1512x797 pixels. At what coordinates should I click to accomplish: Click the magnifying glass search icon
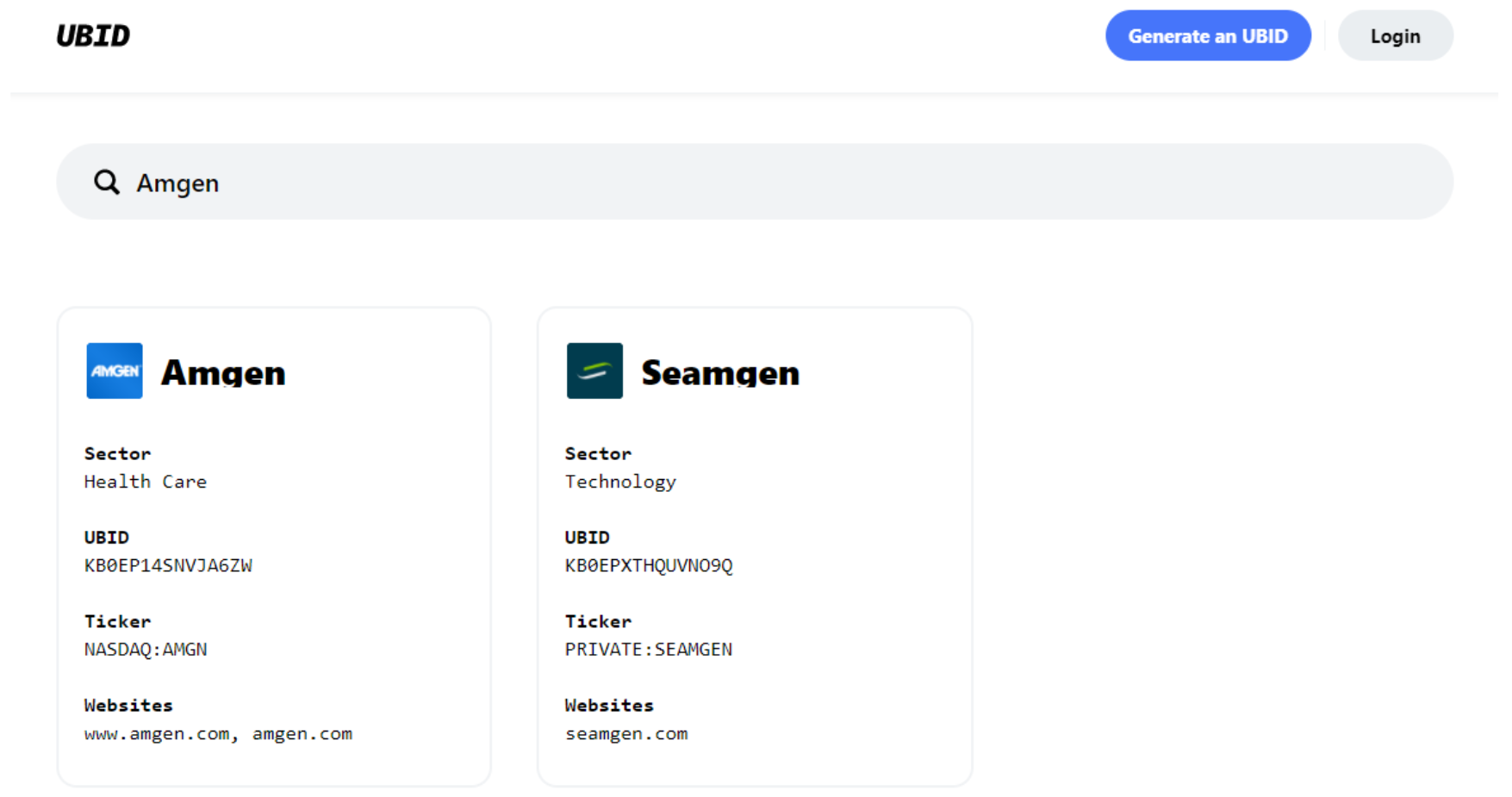pyautogui.click(x=107, y=182)
